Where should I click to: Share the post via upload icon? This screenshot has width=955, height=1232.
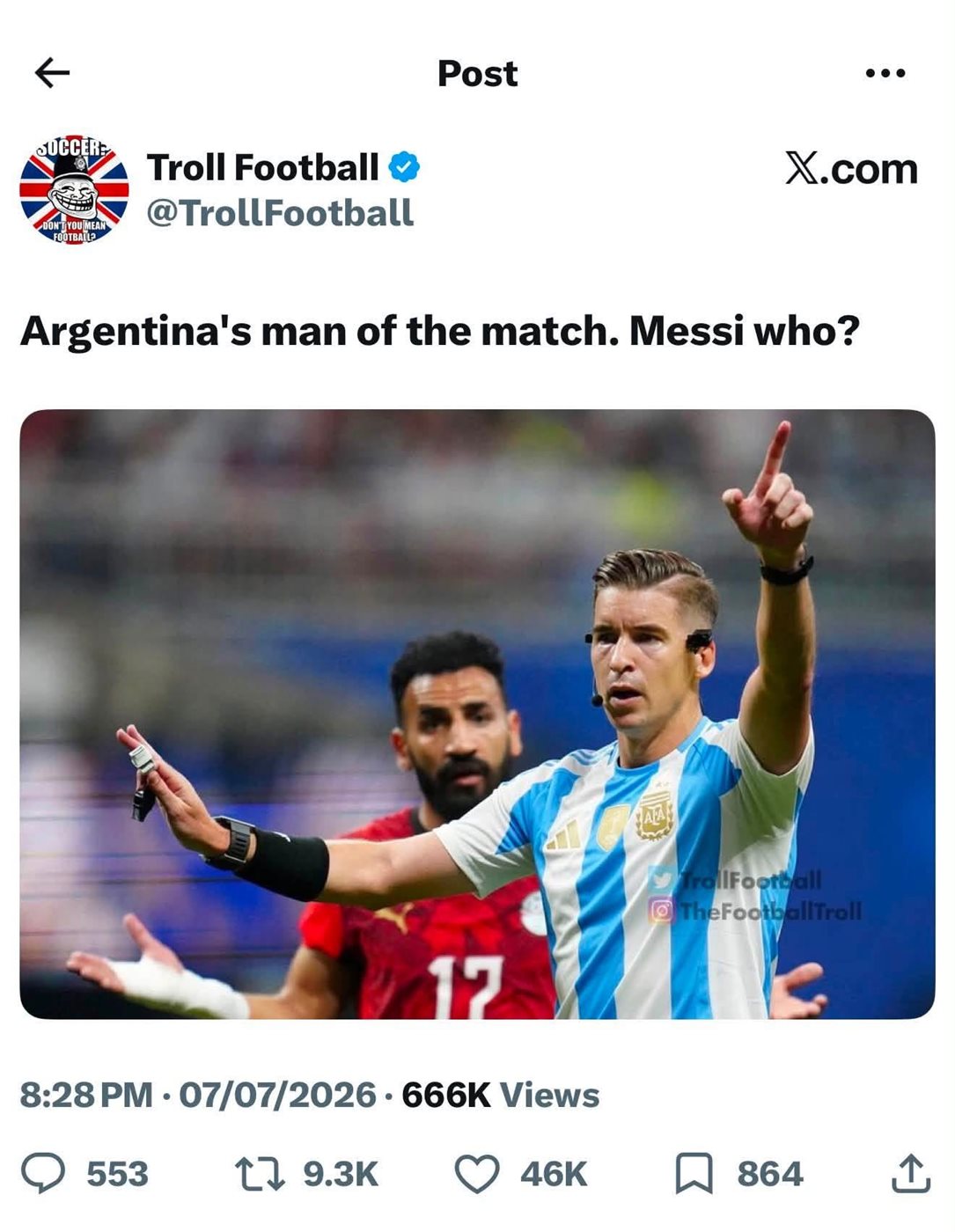910,1174
